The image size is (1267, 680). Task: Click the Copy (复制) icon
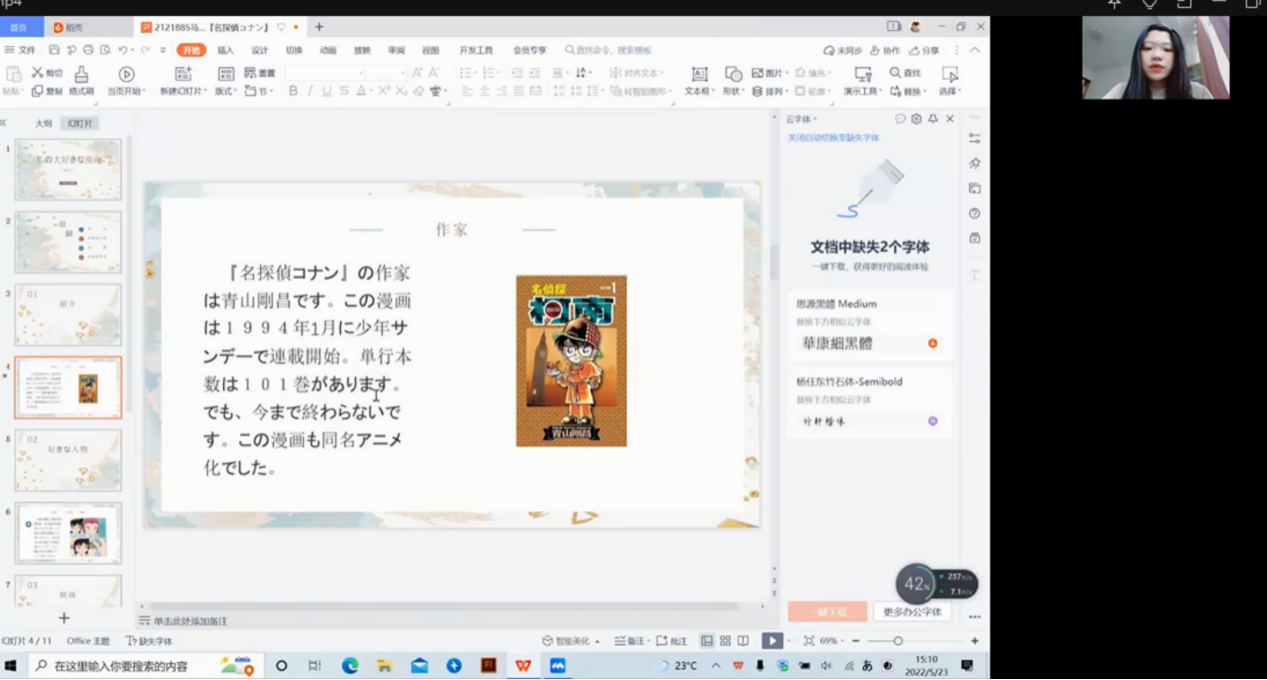37,91
